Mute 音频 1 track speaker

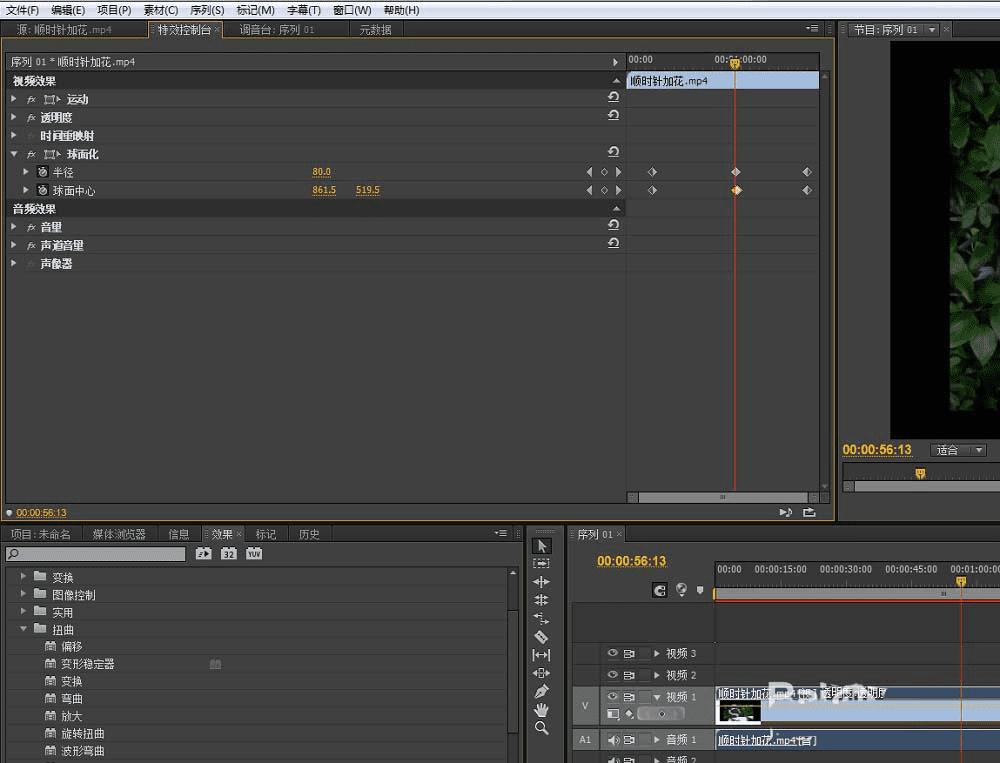coord(613,740)
